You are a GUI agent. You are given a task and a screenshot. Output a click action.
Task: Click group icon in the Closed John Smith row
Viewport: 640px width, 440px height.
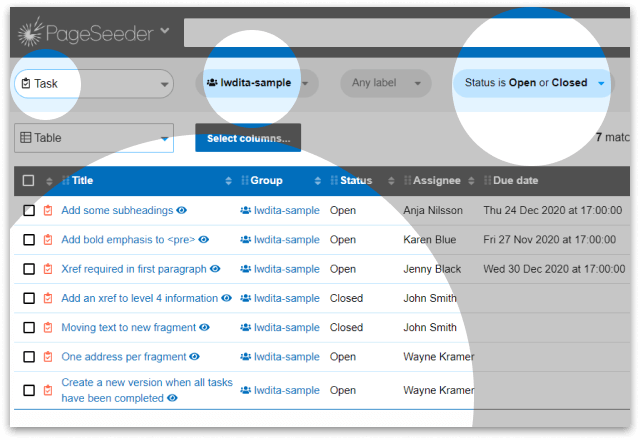click(x=245, y=298)
